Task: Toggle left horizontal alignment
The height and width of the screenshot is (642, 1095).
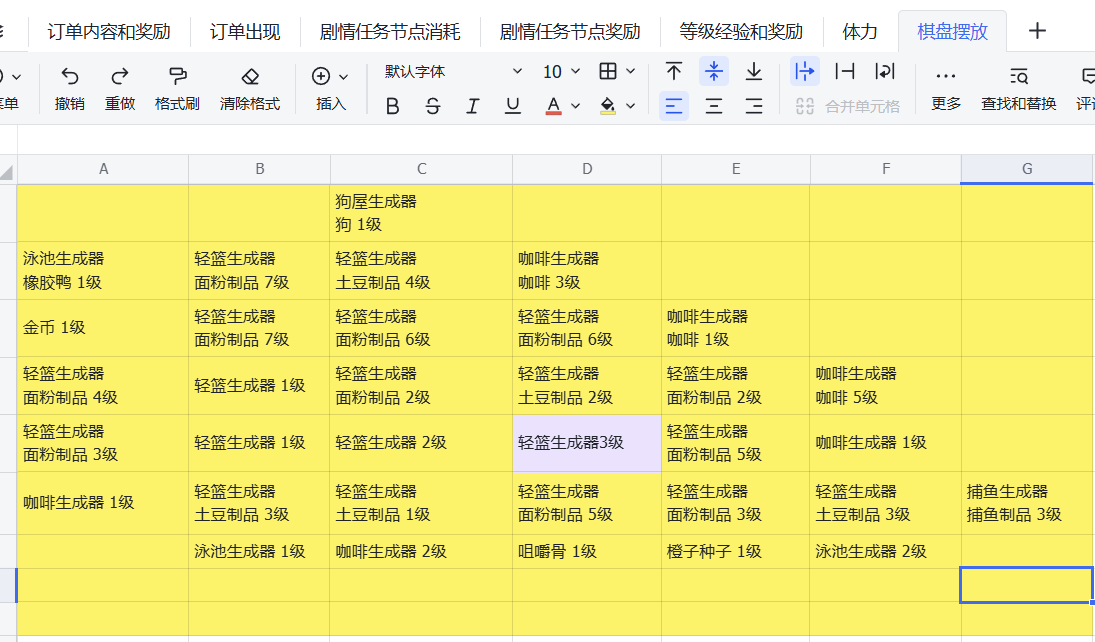Action: 674,106
